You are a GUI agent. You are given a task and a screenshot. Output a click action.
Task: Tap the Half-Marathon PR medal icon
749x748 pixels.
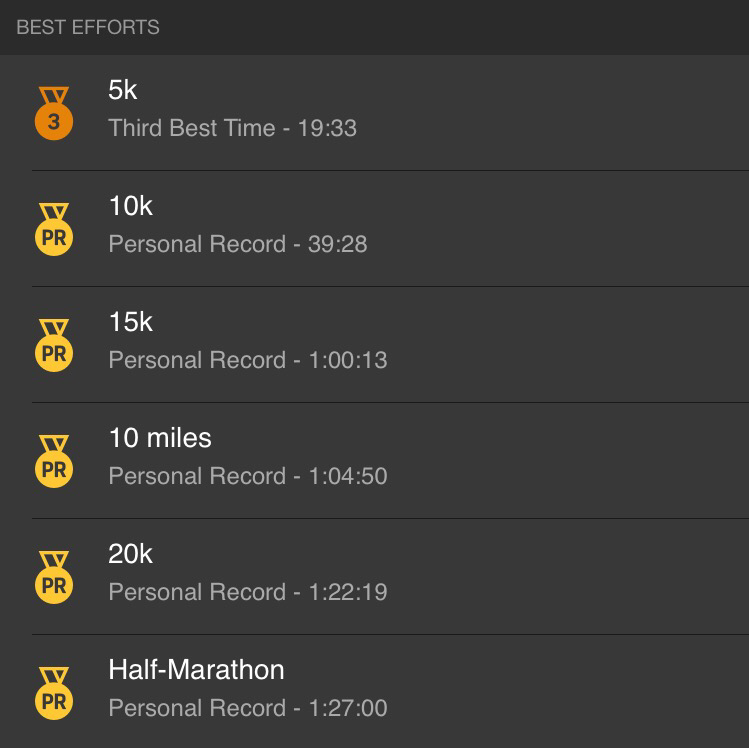click(x=54, y=694)
